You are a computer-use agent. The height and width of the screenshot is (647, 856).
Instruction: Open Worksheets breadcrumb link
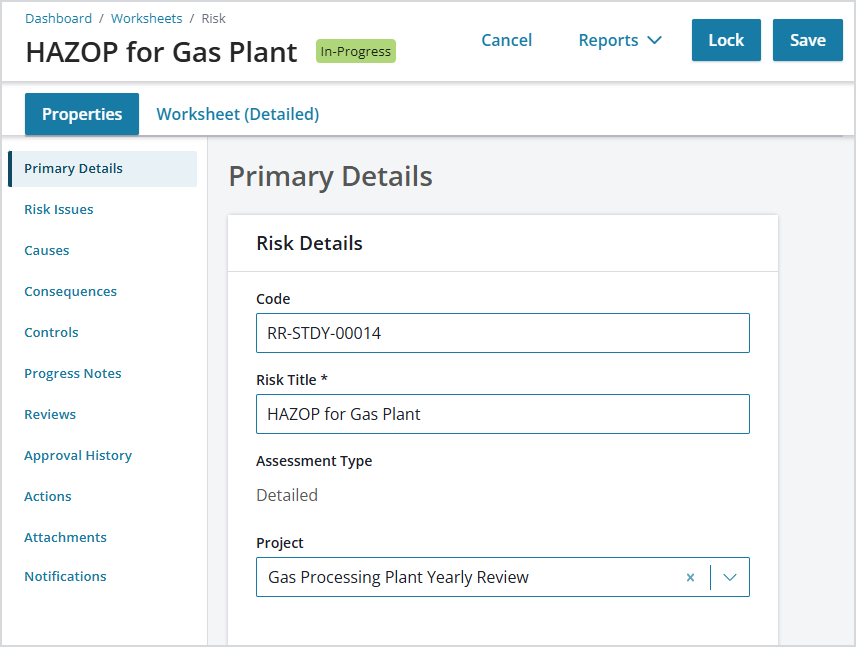[146, 18]
